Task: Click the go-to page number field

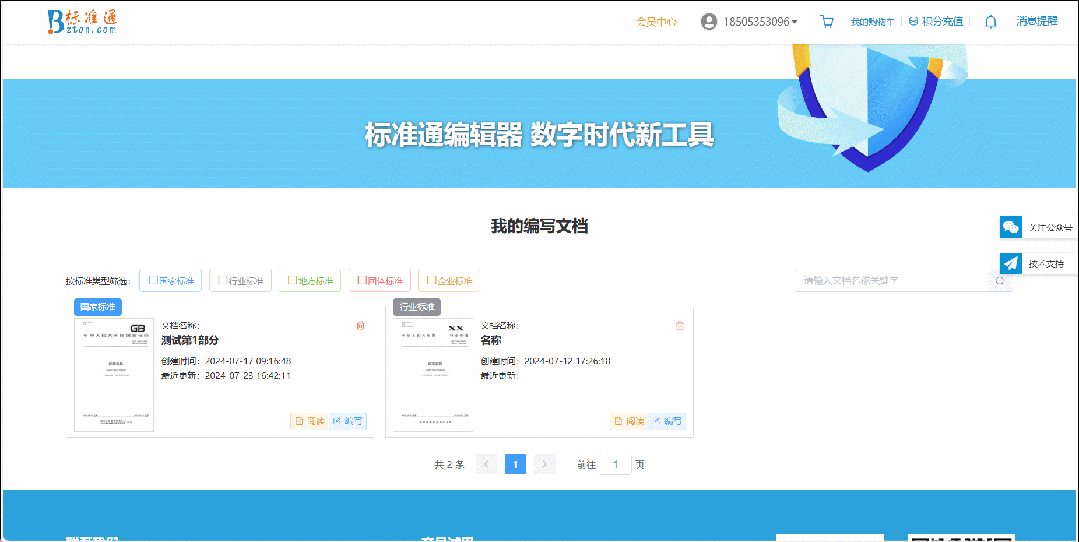Action: point(615,464)
